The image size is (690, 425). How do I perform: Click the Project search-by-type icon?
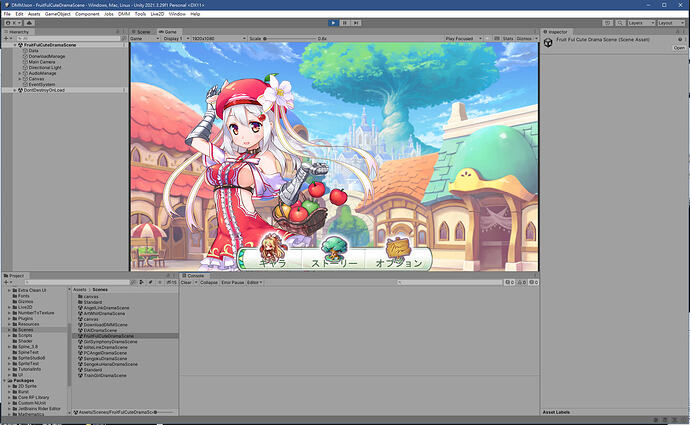(x=141, y=282)
